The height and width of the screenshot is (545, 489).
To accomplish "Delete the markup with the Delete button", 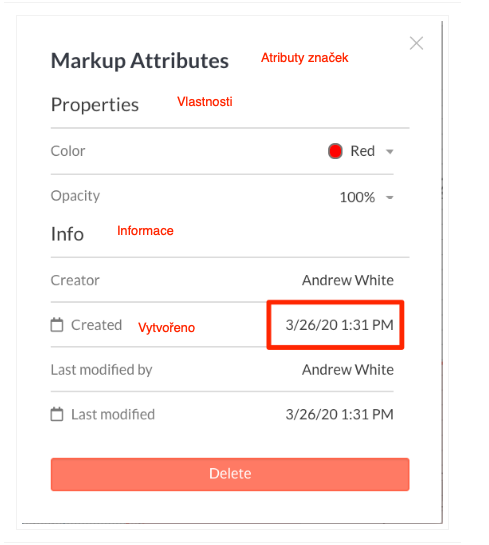I will [x=230, y=474].
